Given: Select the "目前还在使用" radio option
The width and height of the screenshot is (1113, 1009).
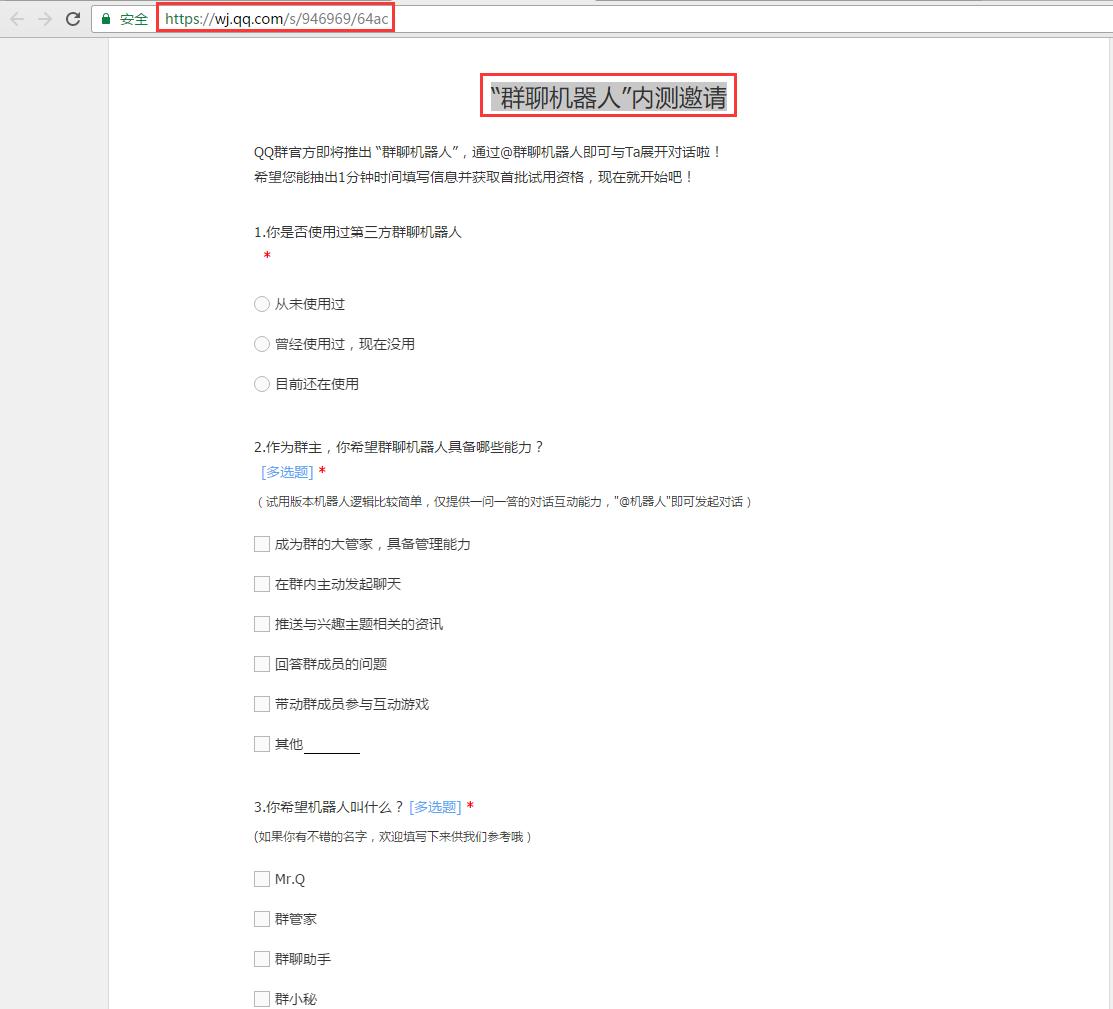Looking at the screenshot, I should click(x=261, y=384).
